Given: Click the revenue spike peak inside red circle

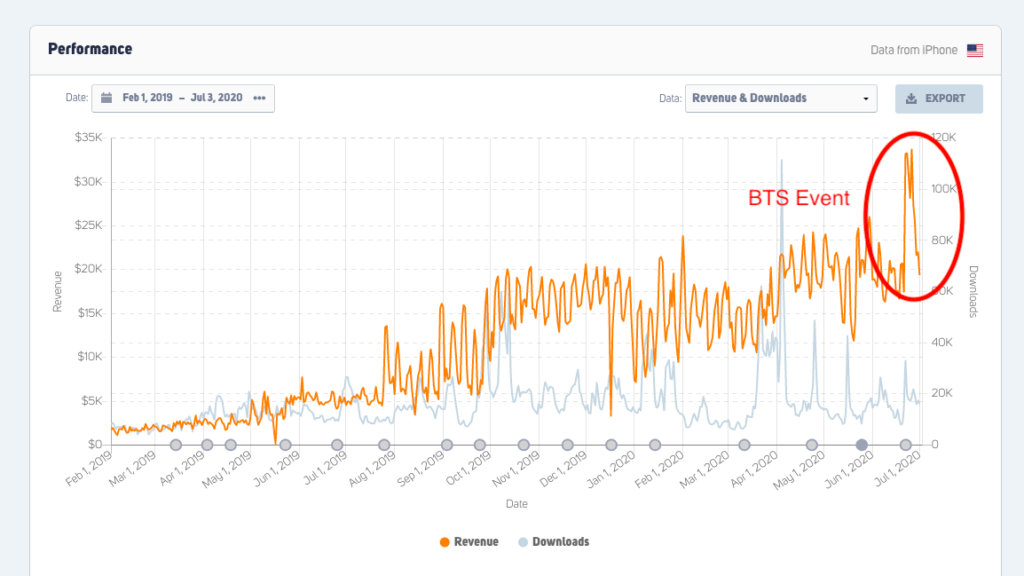Looking at the screenshot, I should tap(910, 150).
